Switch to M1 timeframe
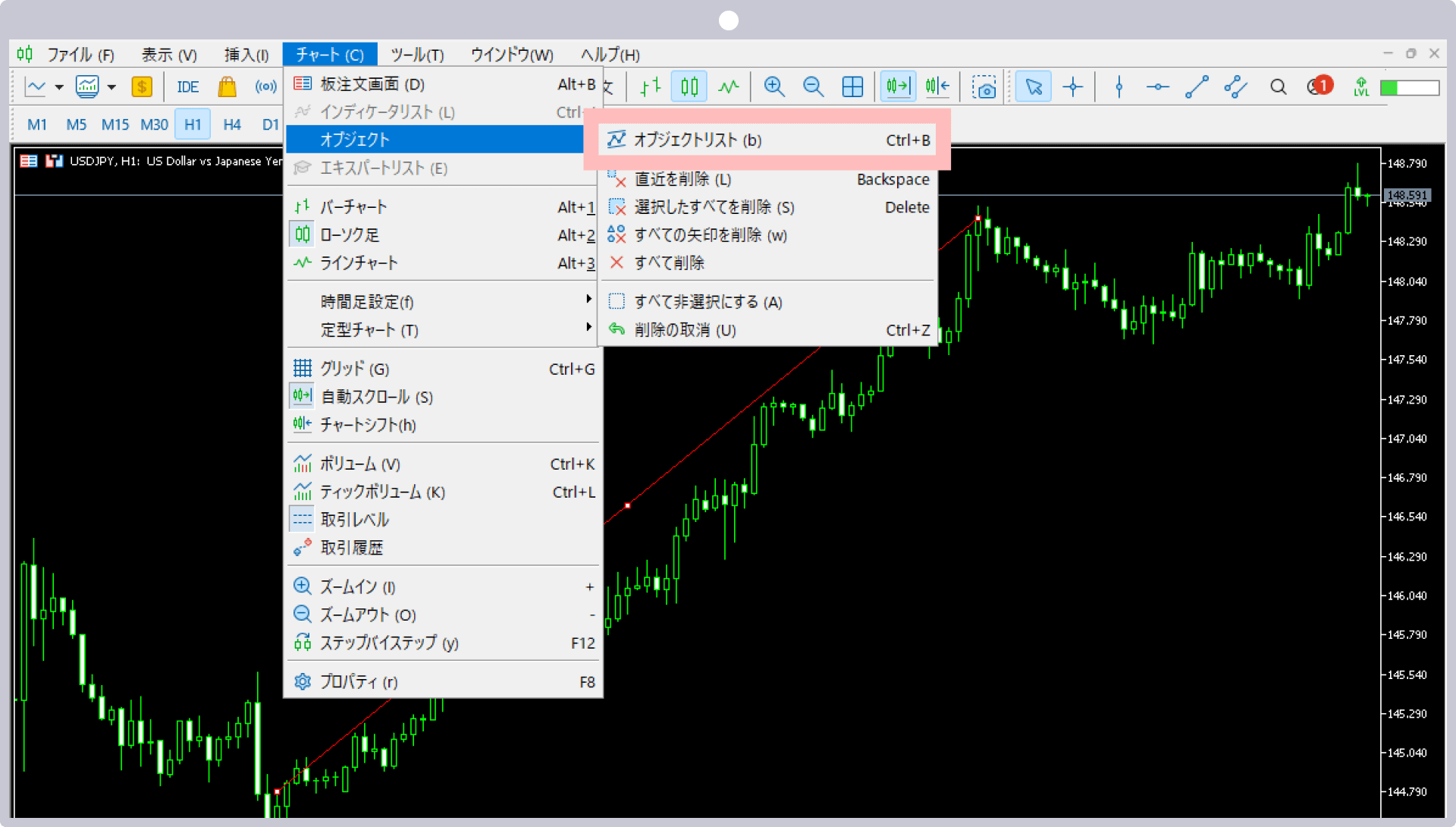The width and height of the screenshot is (1456, 827). click(37, 124)
